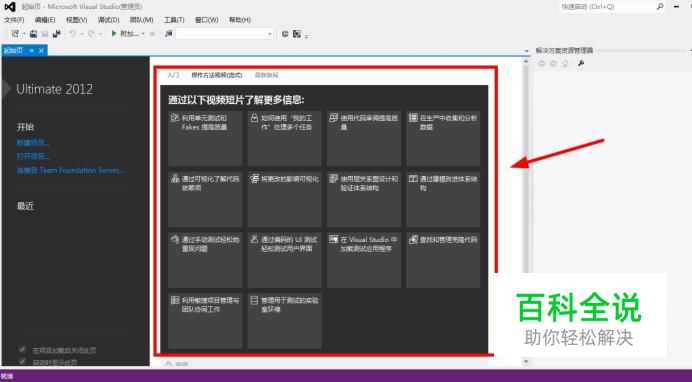Click the Solution Explorer Forward icon

click(x=553, y=64)
